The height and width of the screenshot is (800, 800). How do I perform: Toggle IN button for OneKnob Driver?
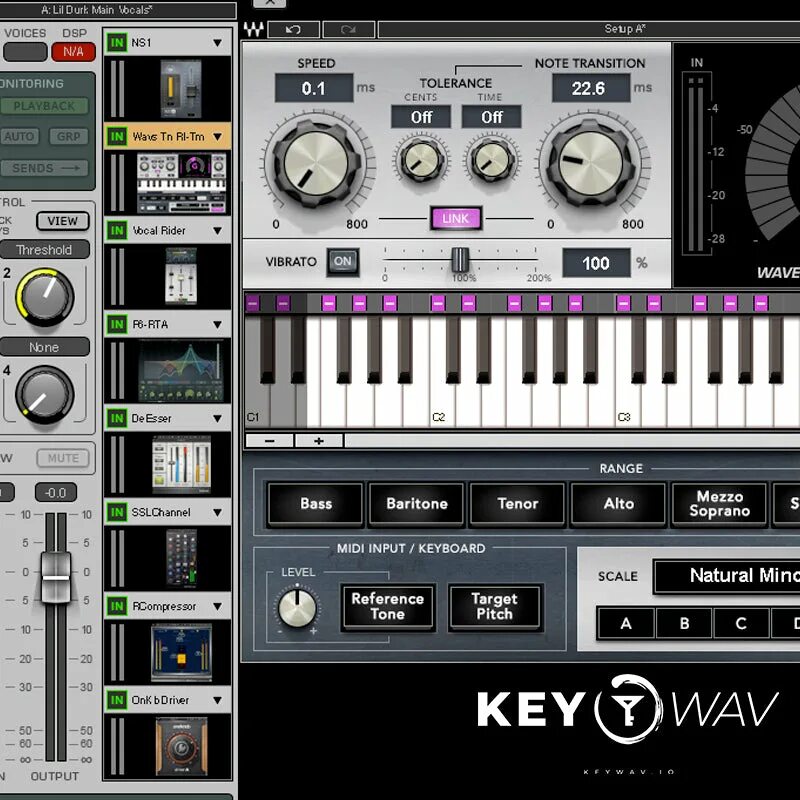coord(117,700)
